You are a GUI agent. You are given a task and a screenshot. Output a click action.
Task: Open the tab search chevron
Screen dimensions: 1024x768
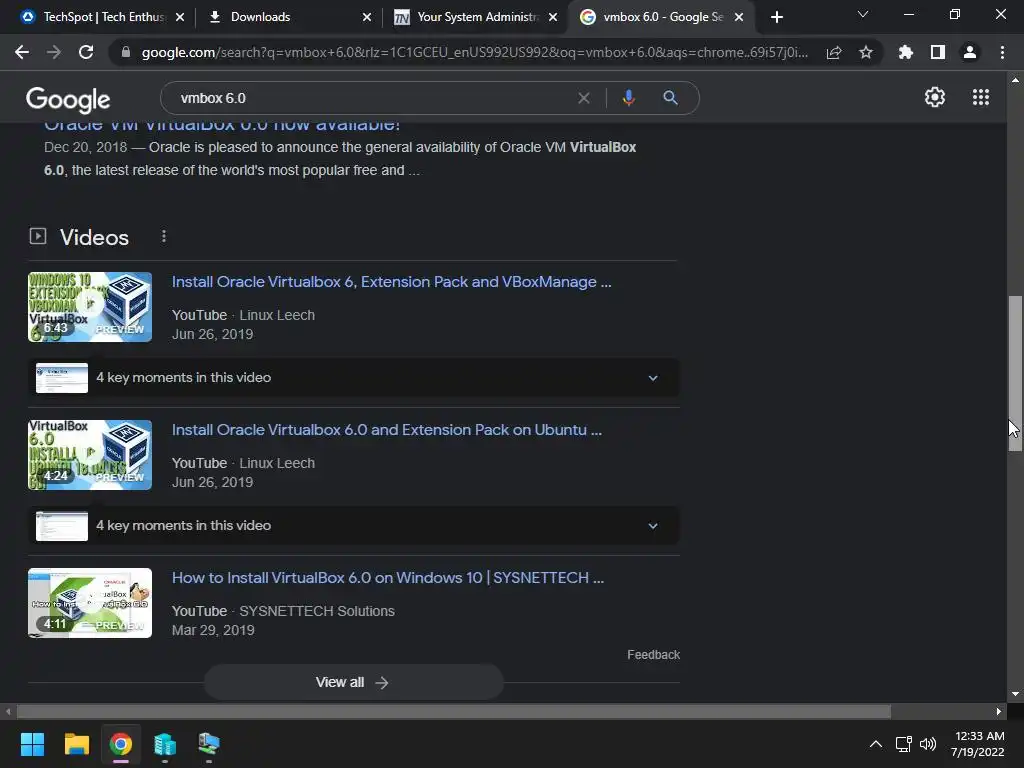[863, 14]
